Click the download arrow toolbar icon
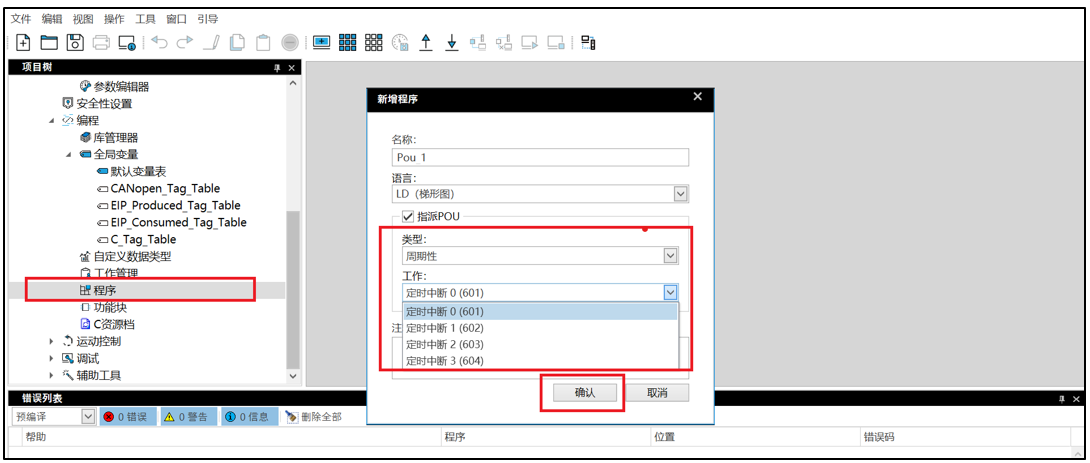Image resolution: width=1090 pixels, height=463 pixels. [451, 42]
